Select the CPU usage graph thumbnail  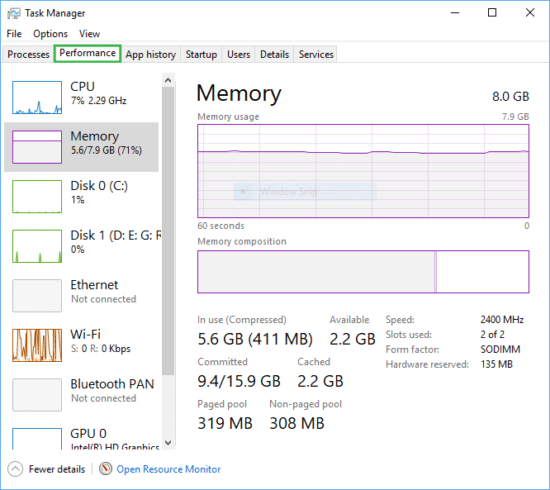[37, 98]
